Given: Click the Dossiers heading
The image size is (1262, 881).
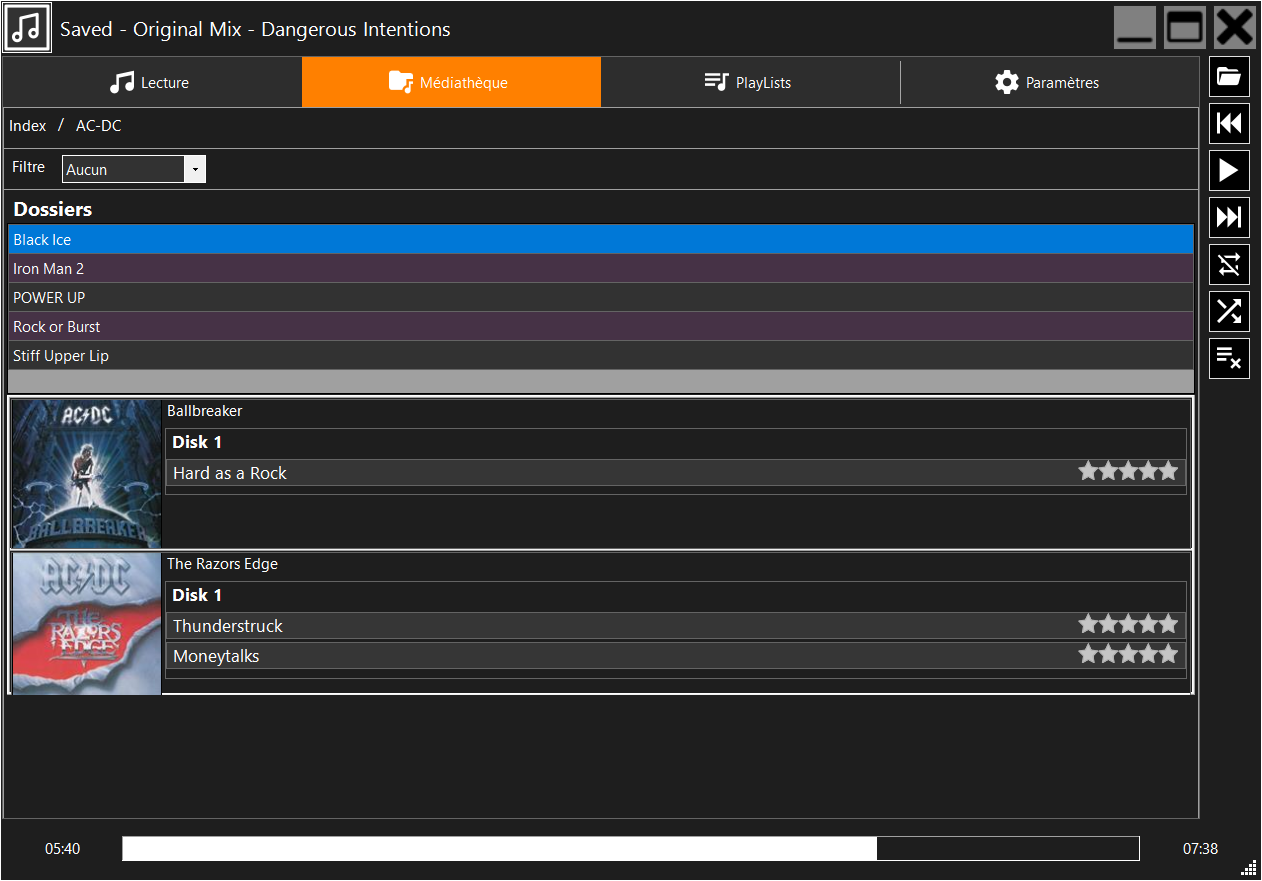Looking at the screenshot, I should pos(53,209).
